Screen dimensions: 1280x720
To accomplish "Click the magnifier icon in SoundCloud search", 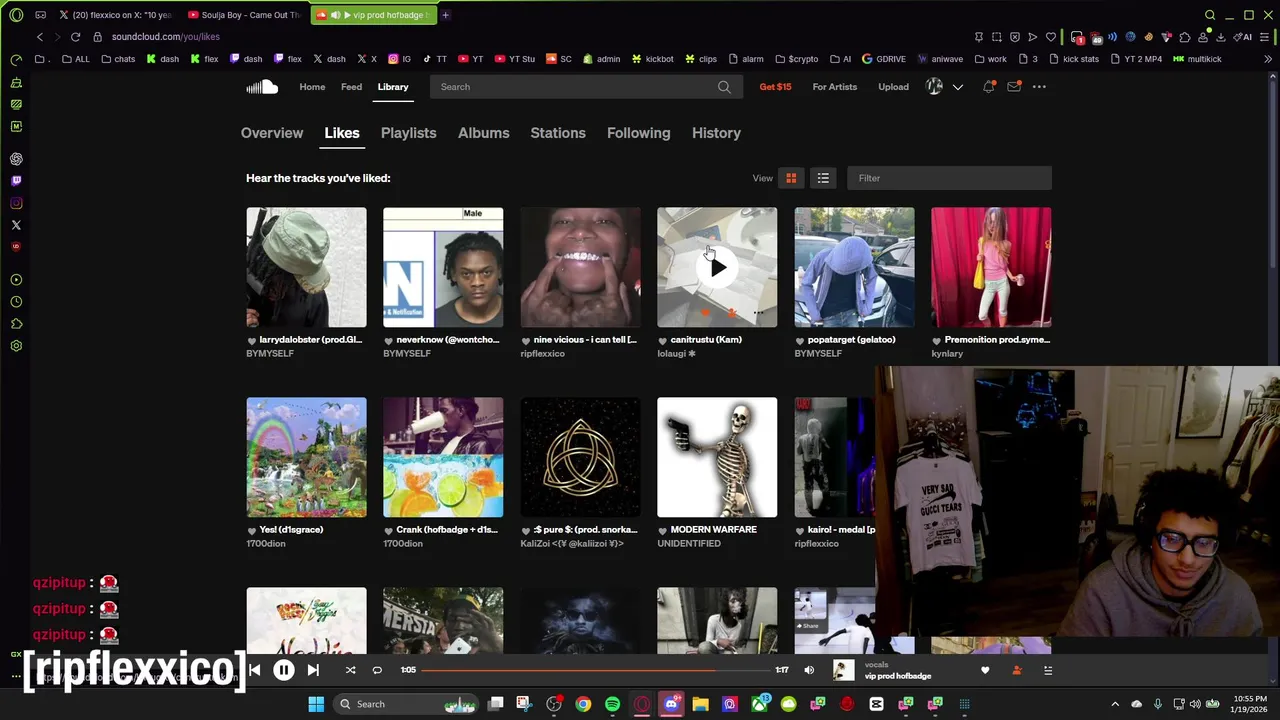I will coord(724,87).
